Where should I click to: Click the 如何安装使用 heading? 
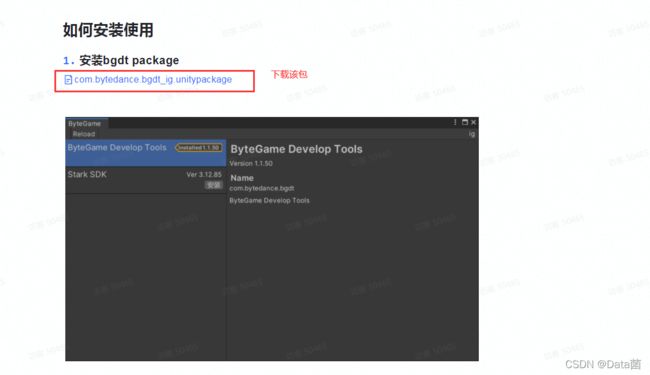pos(108,30)
